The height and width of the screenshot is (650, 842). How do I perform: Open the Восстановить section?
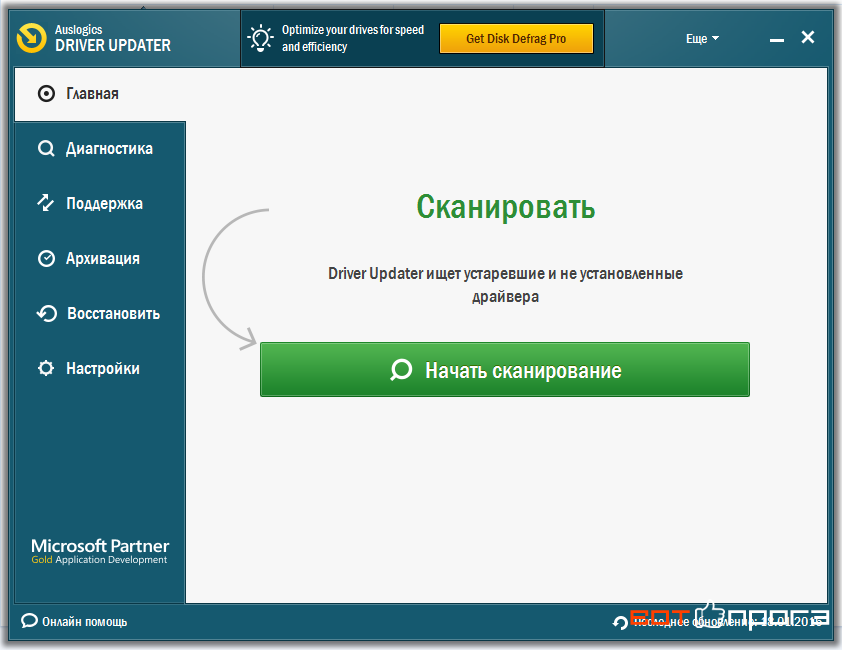pos(100,313)
